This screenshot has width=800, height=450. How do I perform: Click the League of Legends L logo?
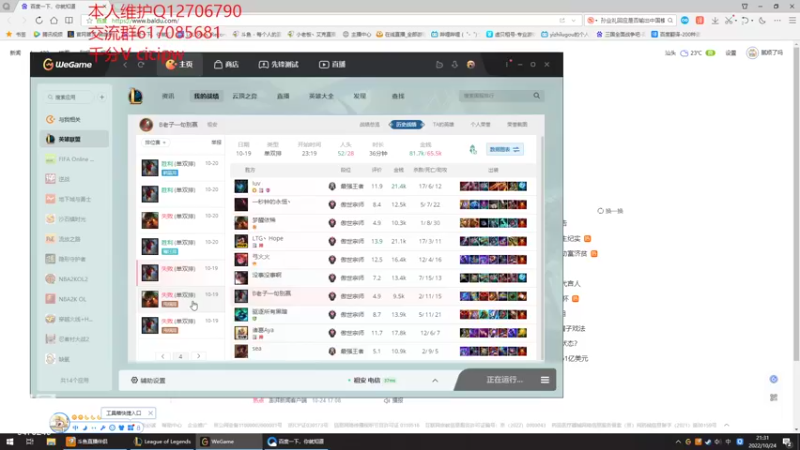pos(135,96)
